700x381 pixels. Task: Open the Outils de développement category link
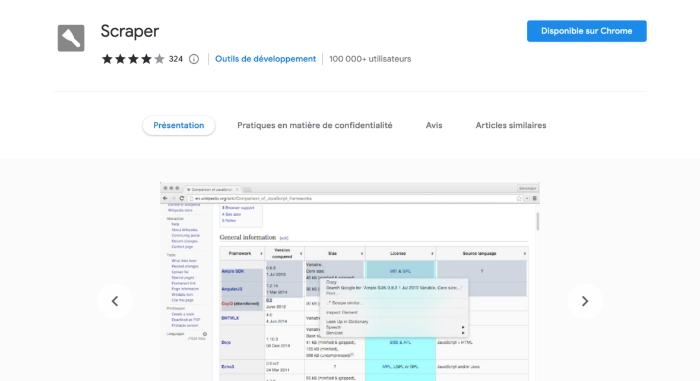pyautogui.click(x=265, y=59)
